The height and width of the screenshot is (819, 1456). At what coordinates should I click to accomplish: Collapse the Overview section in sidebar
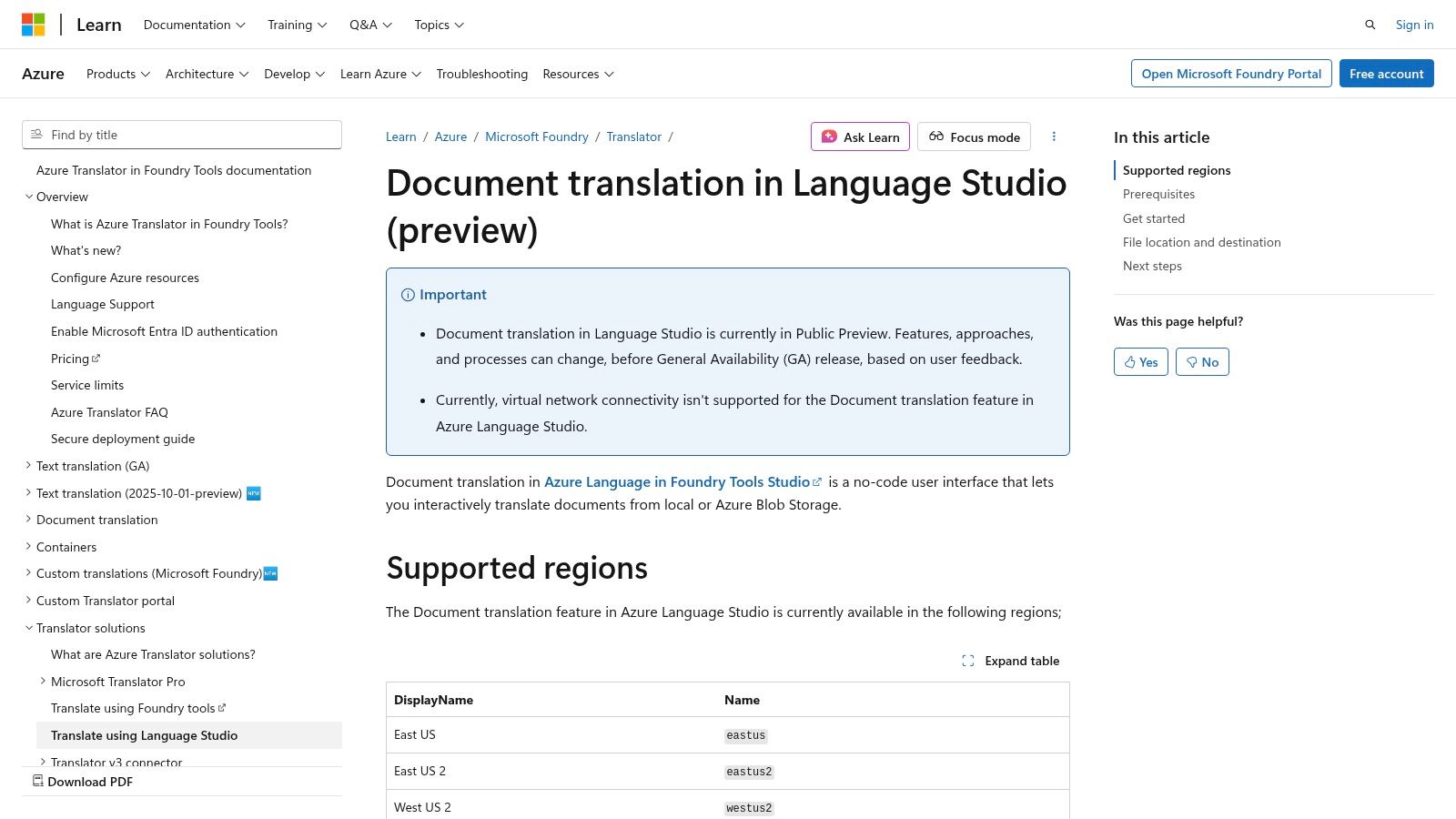pos(28,197)
